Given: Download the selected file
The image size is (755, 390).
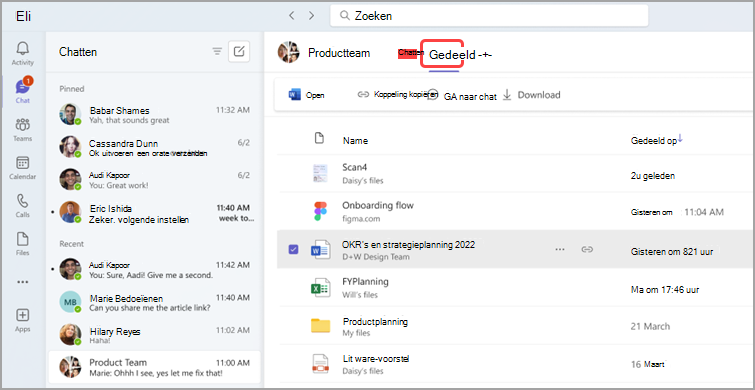Looking at the screenshot, I should 532,95.
